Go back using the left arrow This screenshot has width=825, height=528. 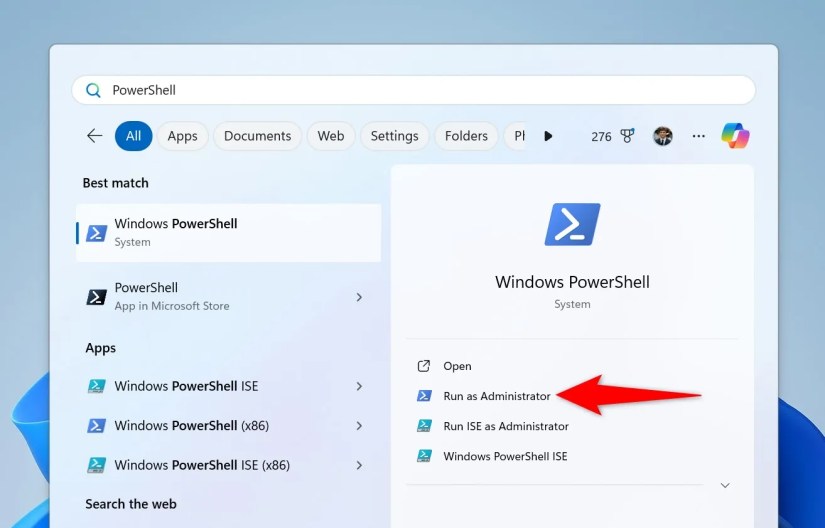click(x=94, y=136)
